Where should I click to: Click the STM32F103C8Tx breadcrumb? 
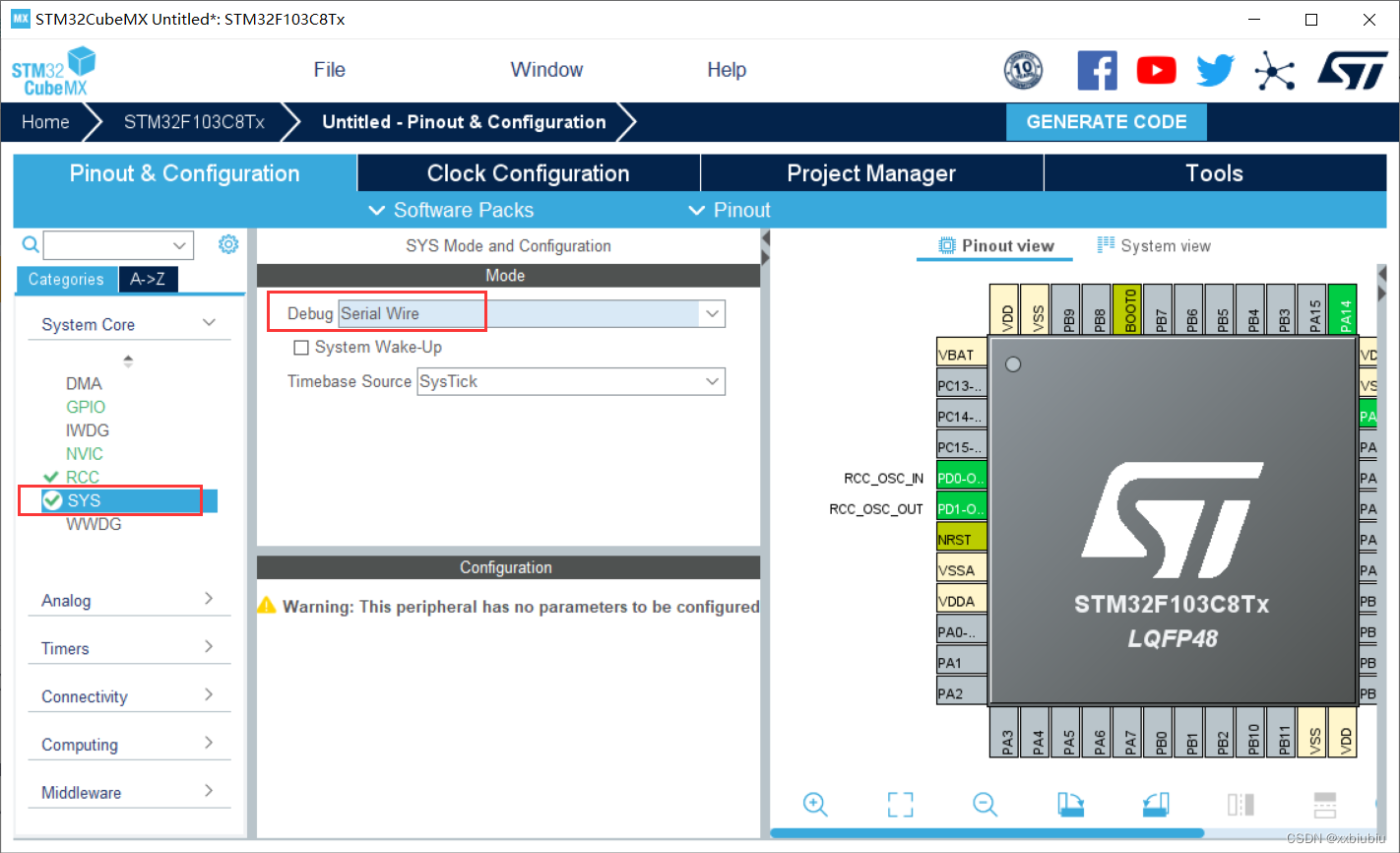[194, 122]
